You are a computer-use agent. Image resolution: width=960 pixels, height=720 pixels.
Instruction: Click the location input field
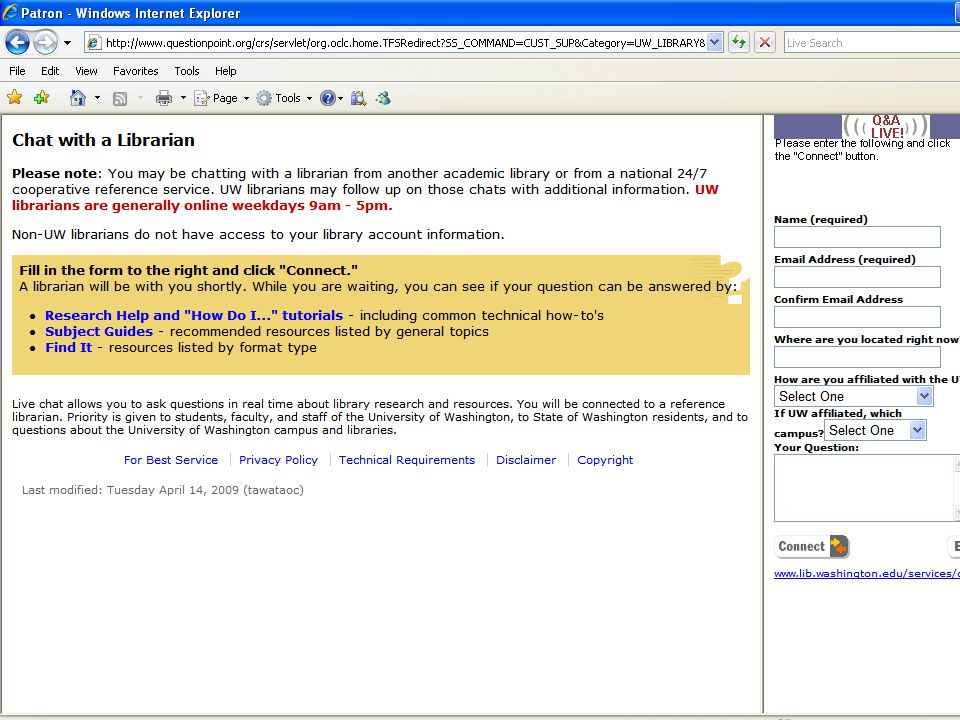pos(857,357)
